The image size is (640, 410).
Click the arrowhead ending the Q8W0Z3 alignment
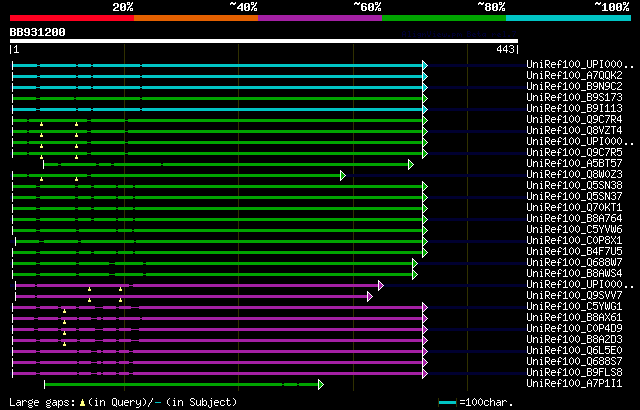[x=343, y=175]
